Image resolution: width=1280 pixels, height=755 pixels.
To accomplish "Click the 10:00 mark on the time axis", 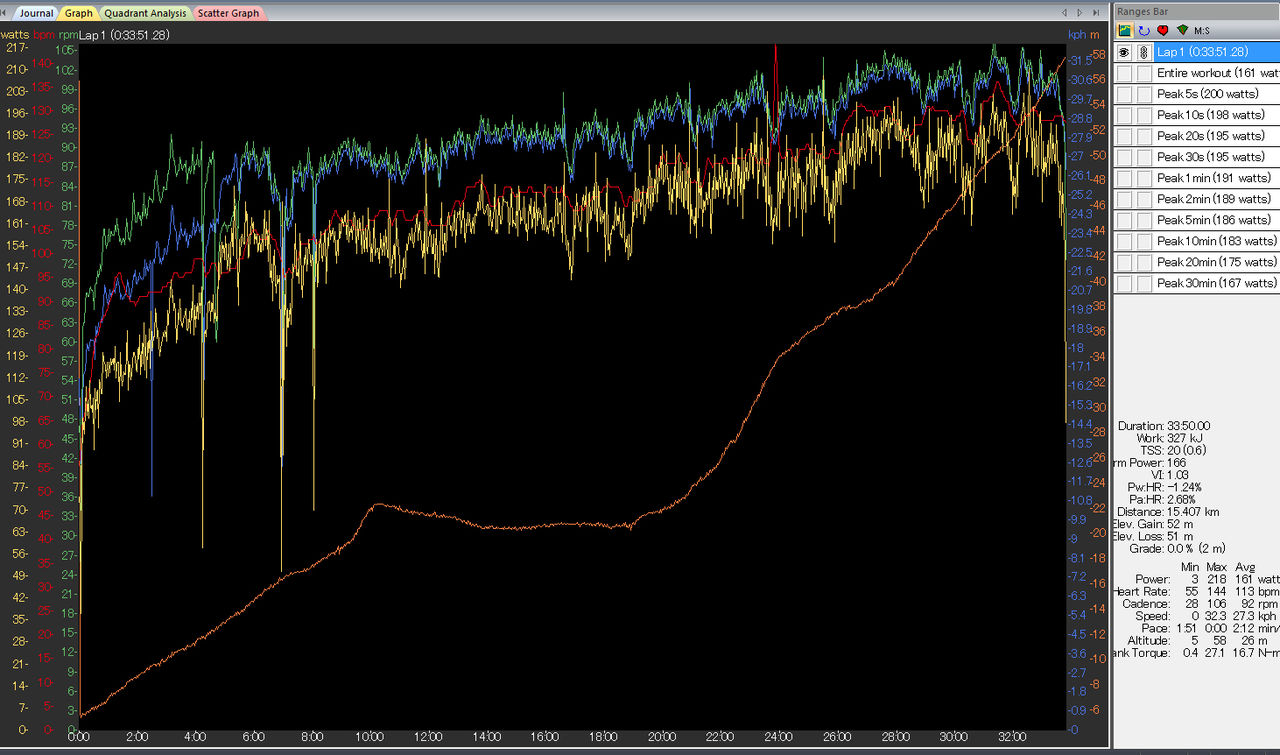I will click(370, 737).
